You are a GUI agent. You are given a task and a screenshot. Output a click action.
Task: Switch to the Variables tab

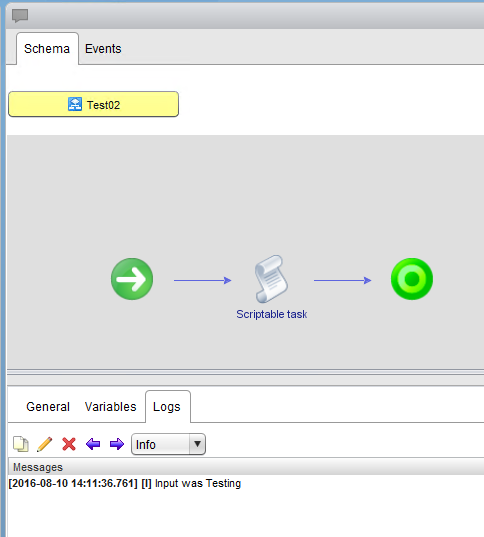click(x=110, y=407)
